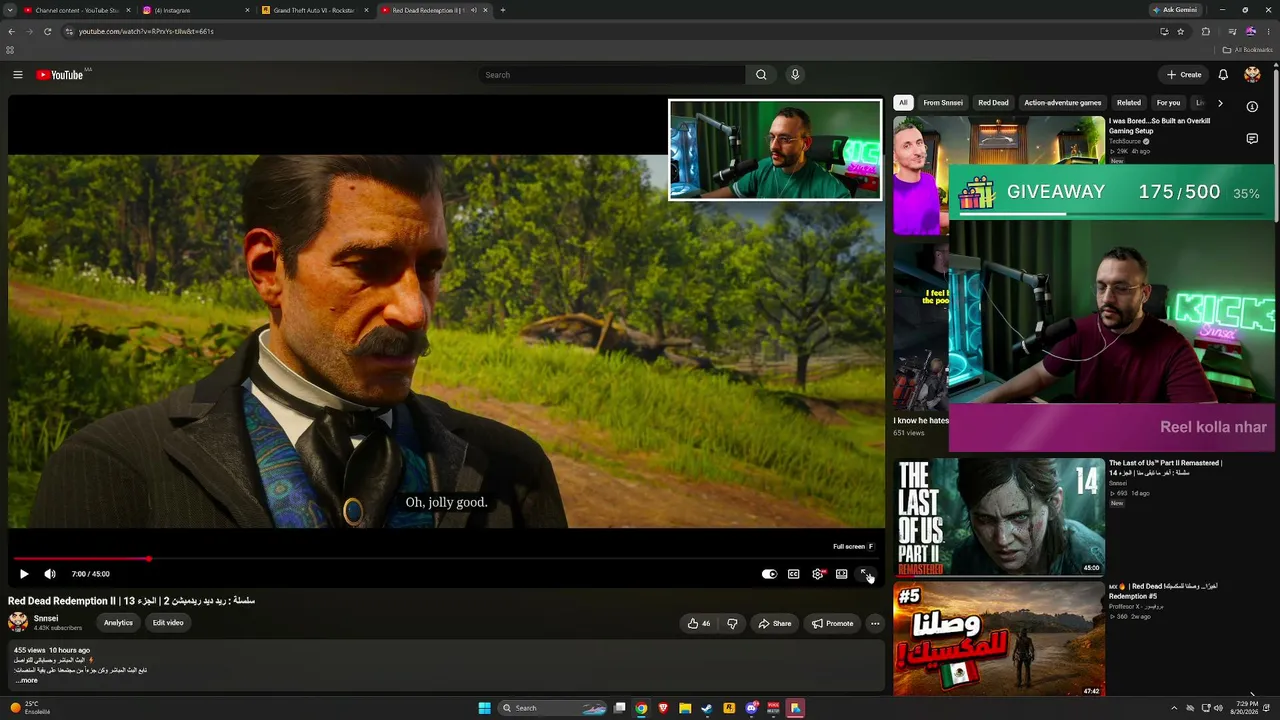This screenshot has height=720, width=1280.
Task: Toggle the autoplay switch in player
Action: [769, 574]
